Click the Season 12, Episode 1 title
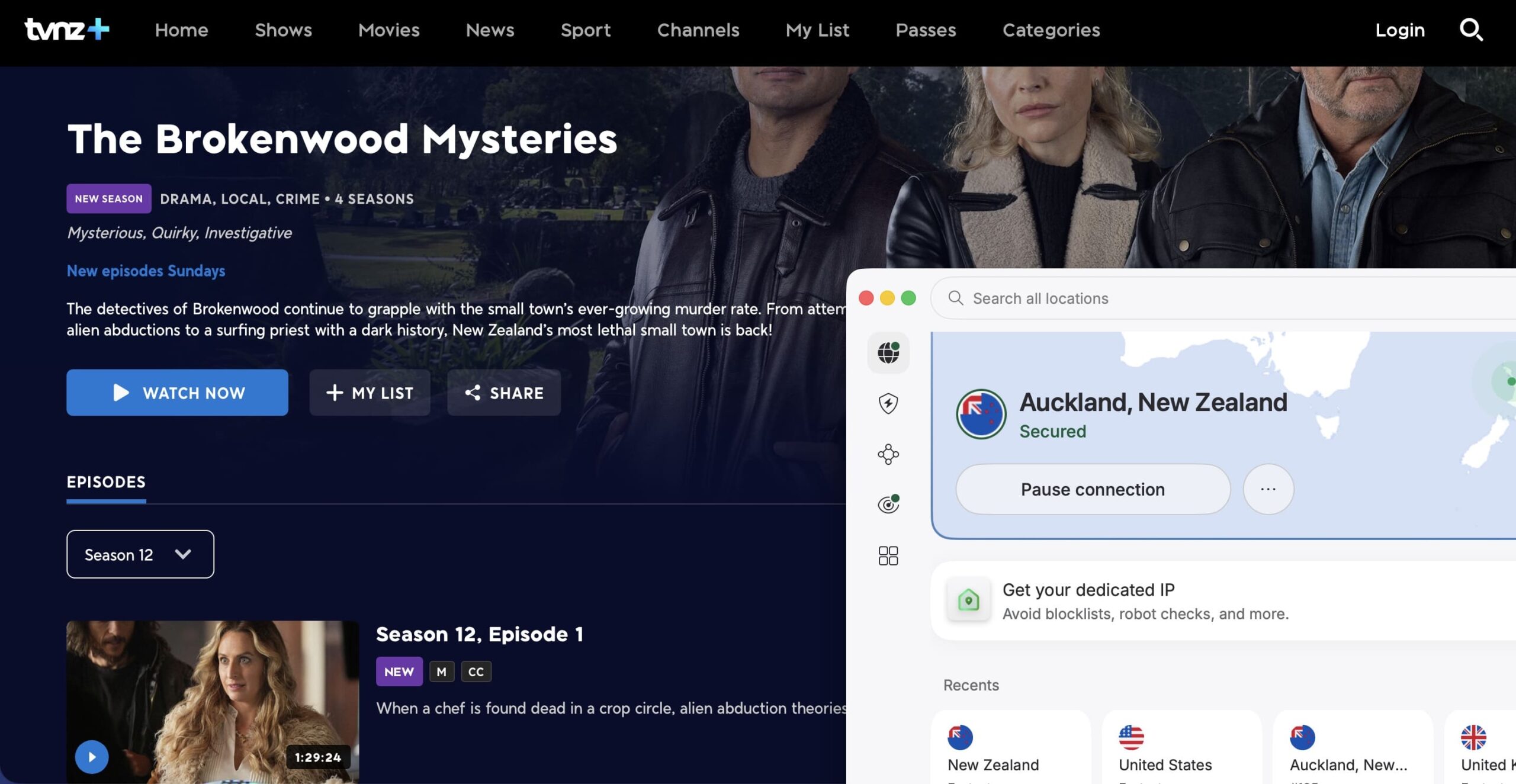The image size is (1516, 784). (x=480, y=634)
